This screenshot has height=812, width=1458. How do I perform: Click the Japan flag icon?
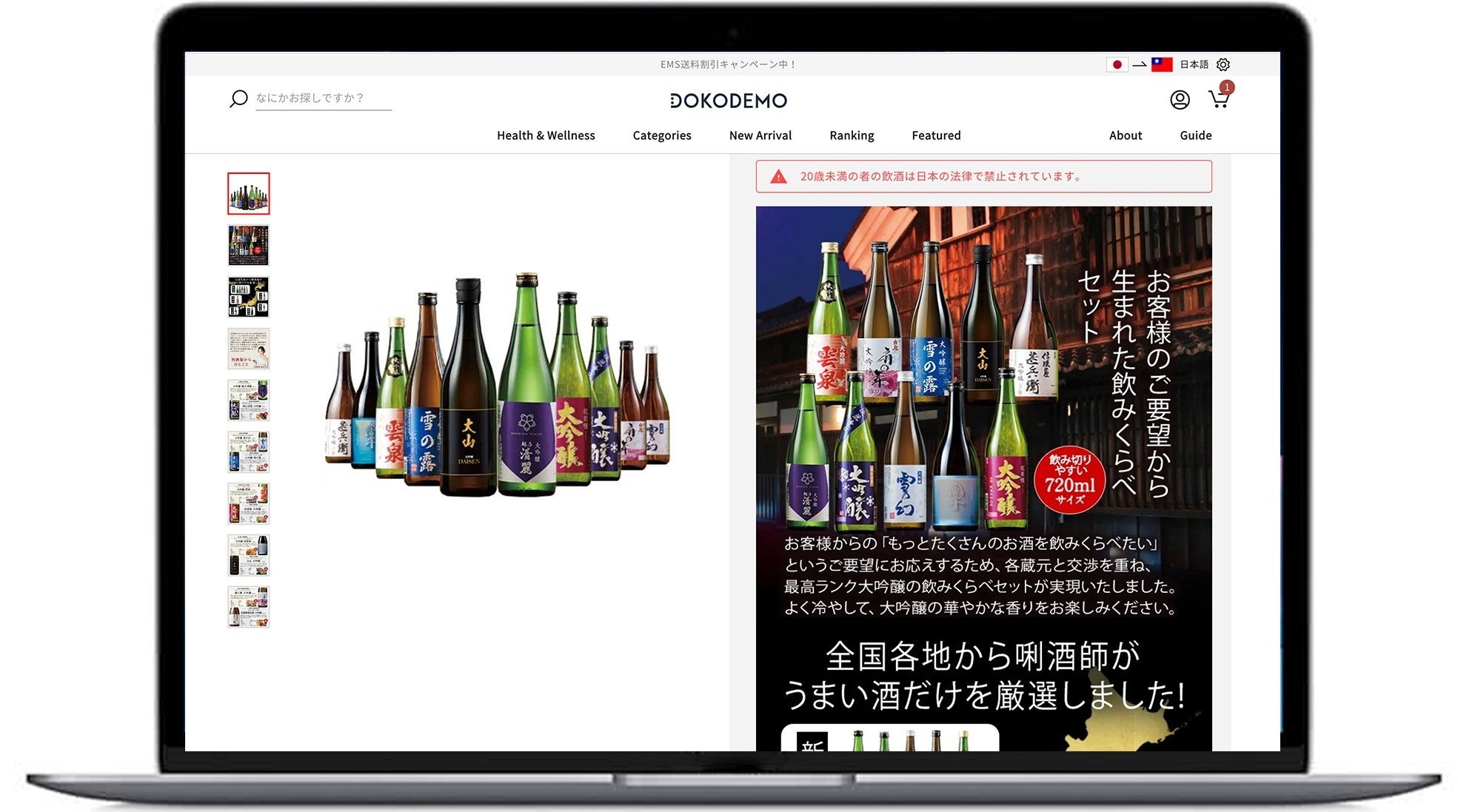[1117, 64]
